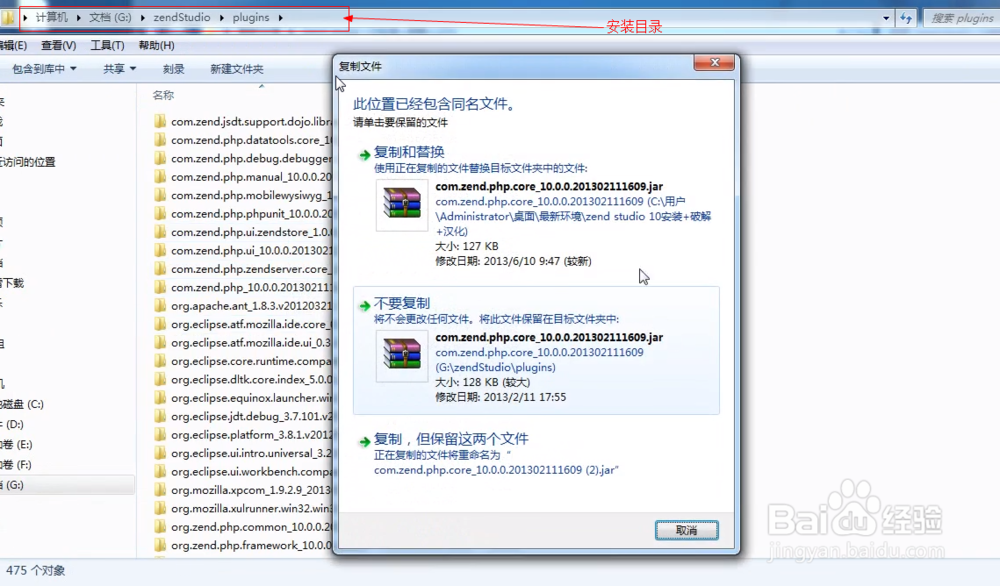The image size is (1000, 586).
Task: Open the 查看(V) menu
Action: click(x=59, y=45)
